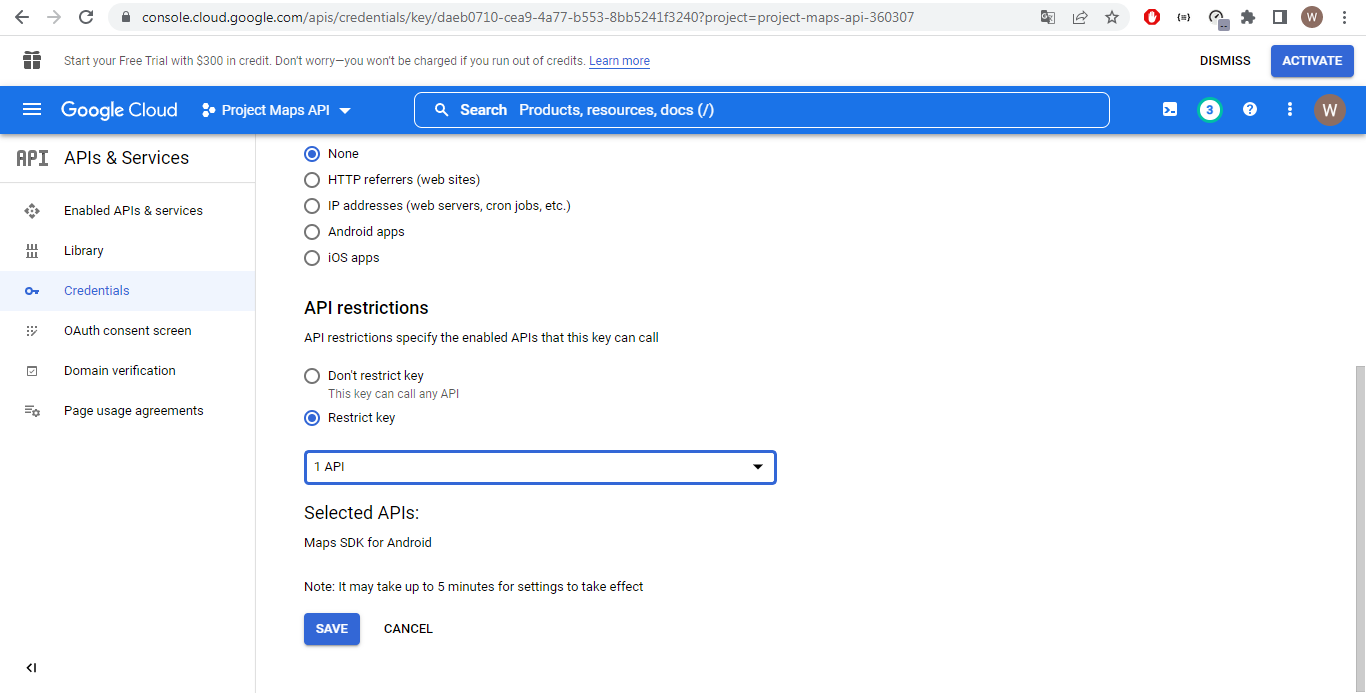Click the API restrictions heading

coord(366,308)
